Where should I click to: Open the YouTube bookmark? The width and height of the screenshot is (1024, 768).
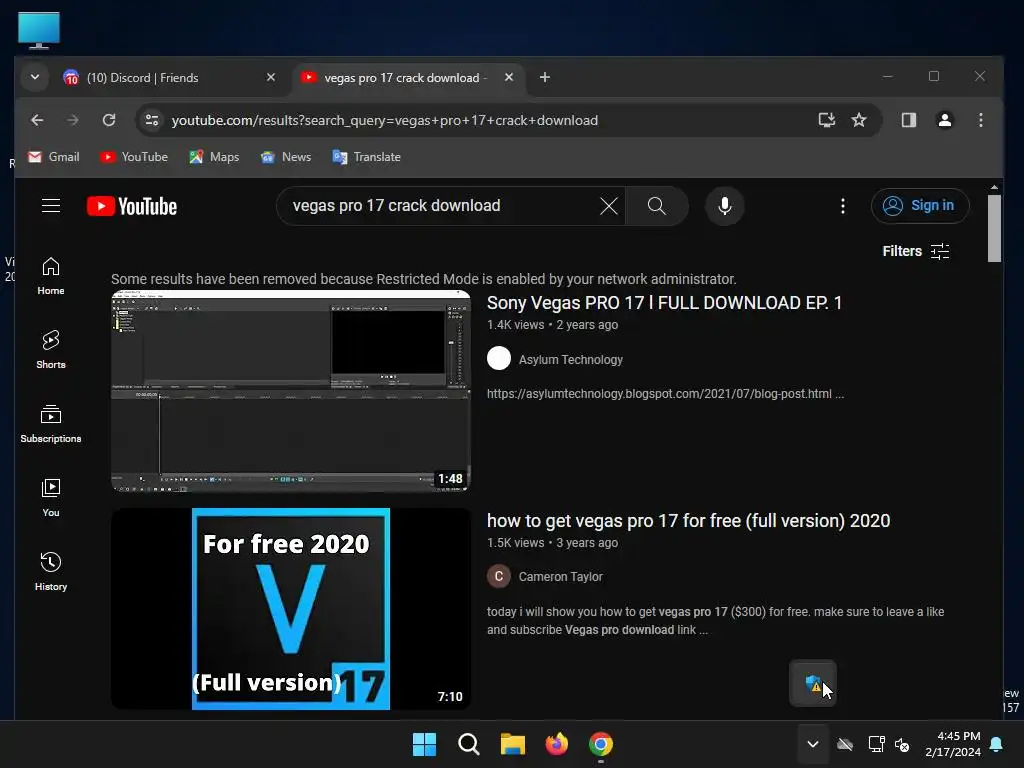tap(135, 157)
